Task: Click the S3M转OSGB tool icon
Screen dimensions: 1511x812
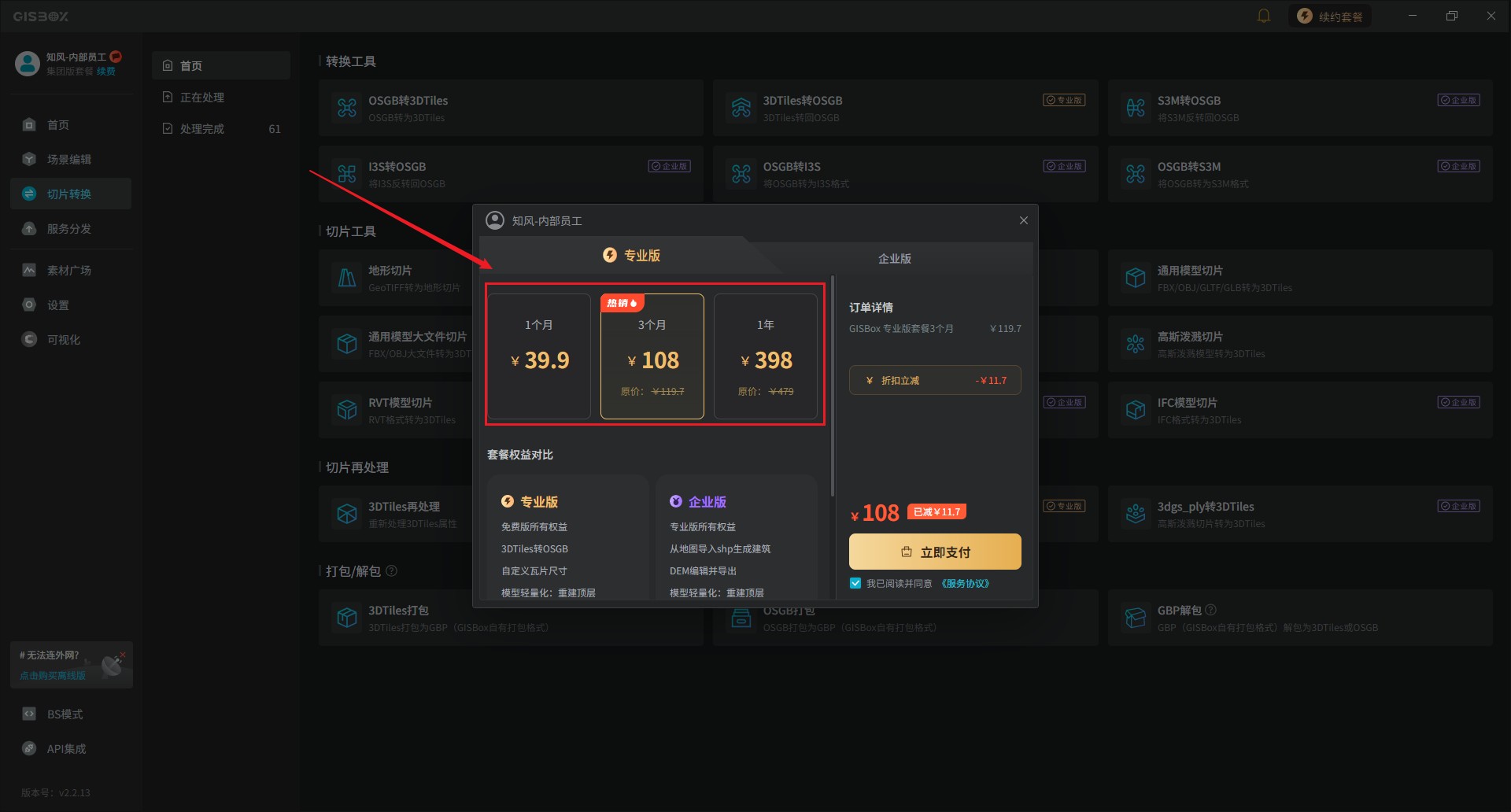Action: click(x=1136, y=108)
